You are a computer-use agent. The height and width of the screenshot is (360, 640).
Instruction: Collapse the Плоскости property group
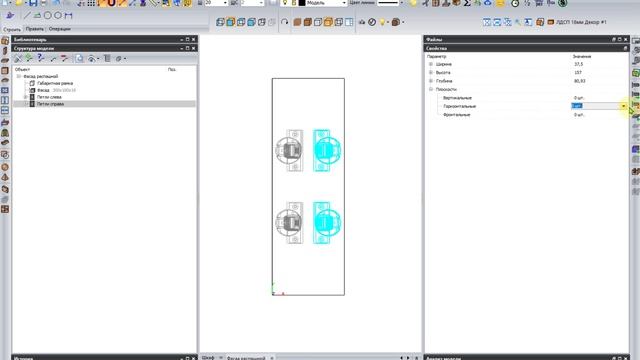coord(431,89)
